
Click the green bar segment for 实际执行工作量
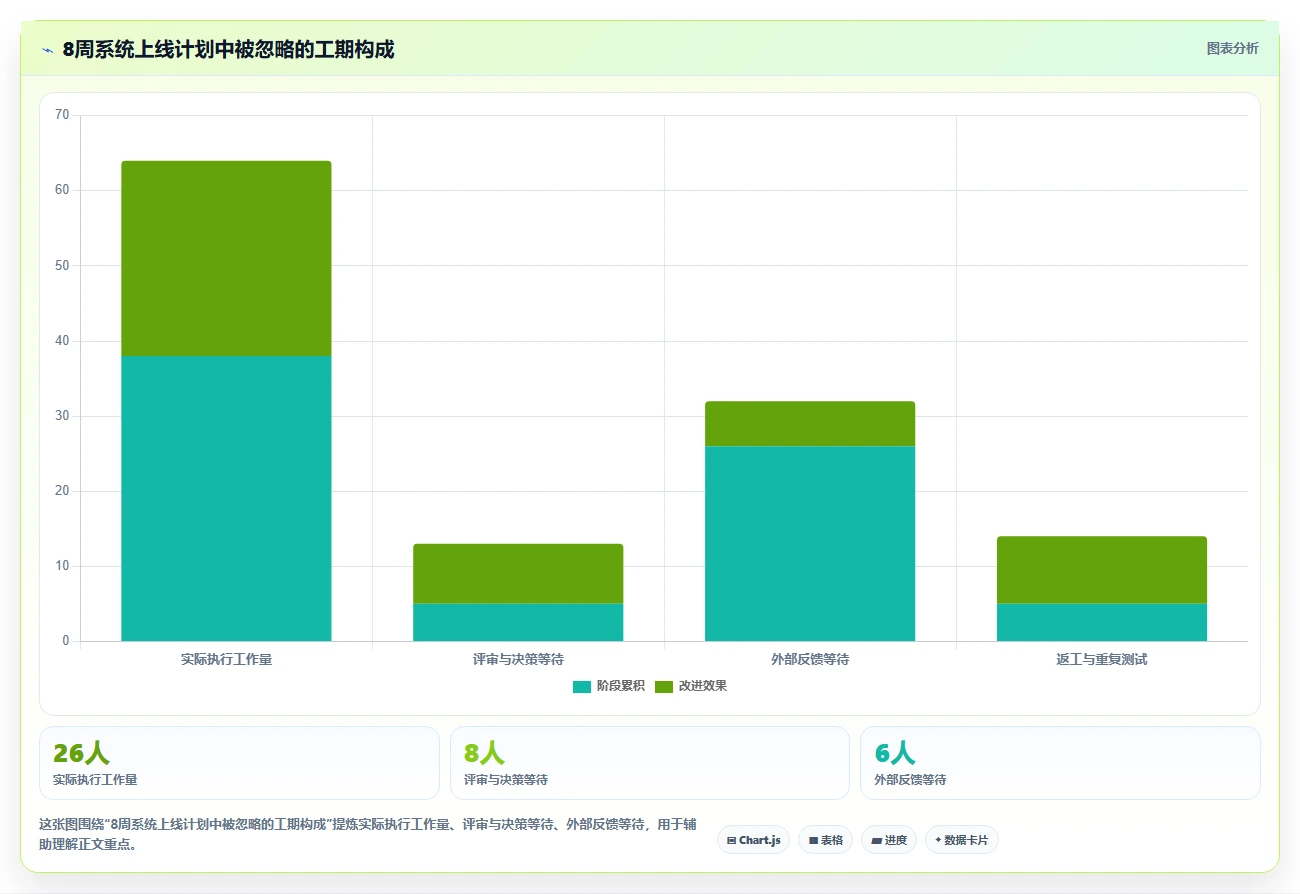coord(226,258)
